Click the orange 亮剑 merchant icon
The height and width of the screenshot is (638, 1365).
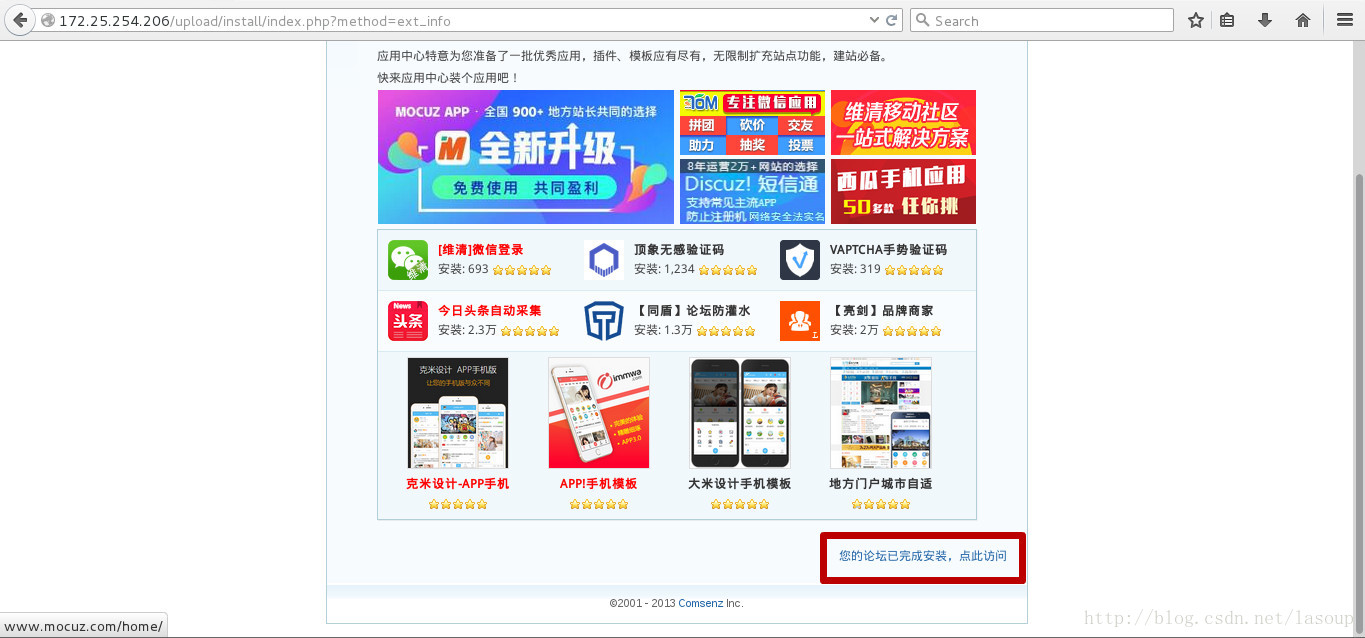click(800, 321)
